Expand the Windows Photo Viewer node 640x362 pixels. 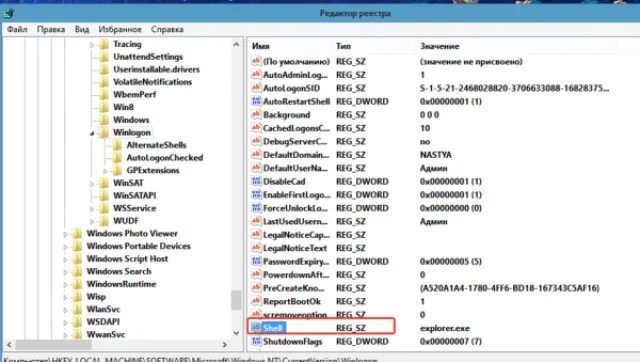pyautogui.click(x=65, y=234)
